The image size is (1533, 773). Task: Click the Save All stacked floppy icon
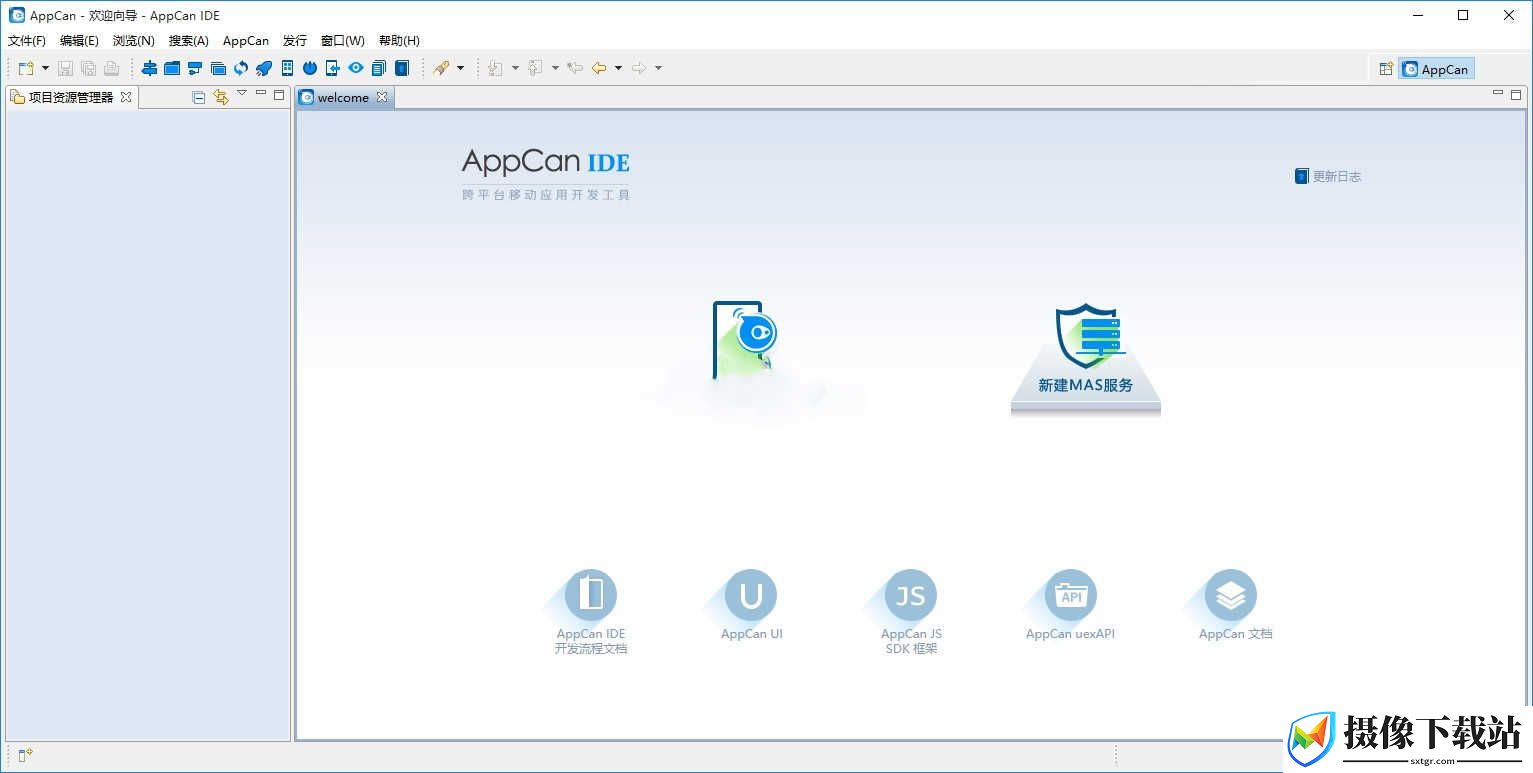point(88,68)
